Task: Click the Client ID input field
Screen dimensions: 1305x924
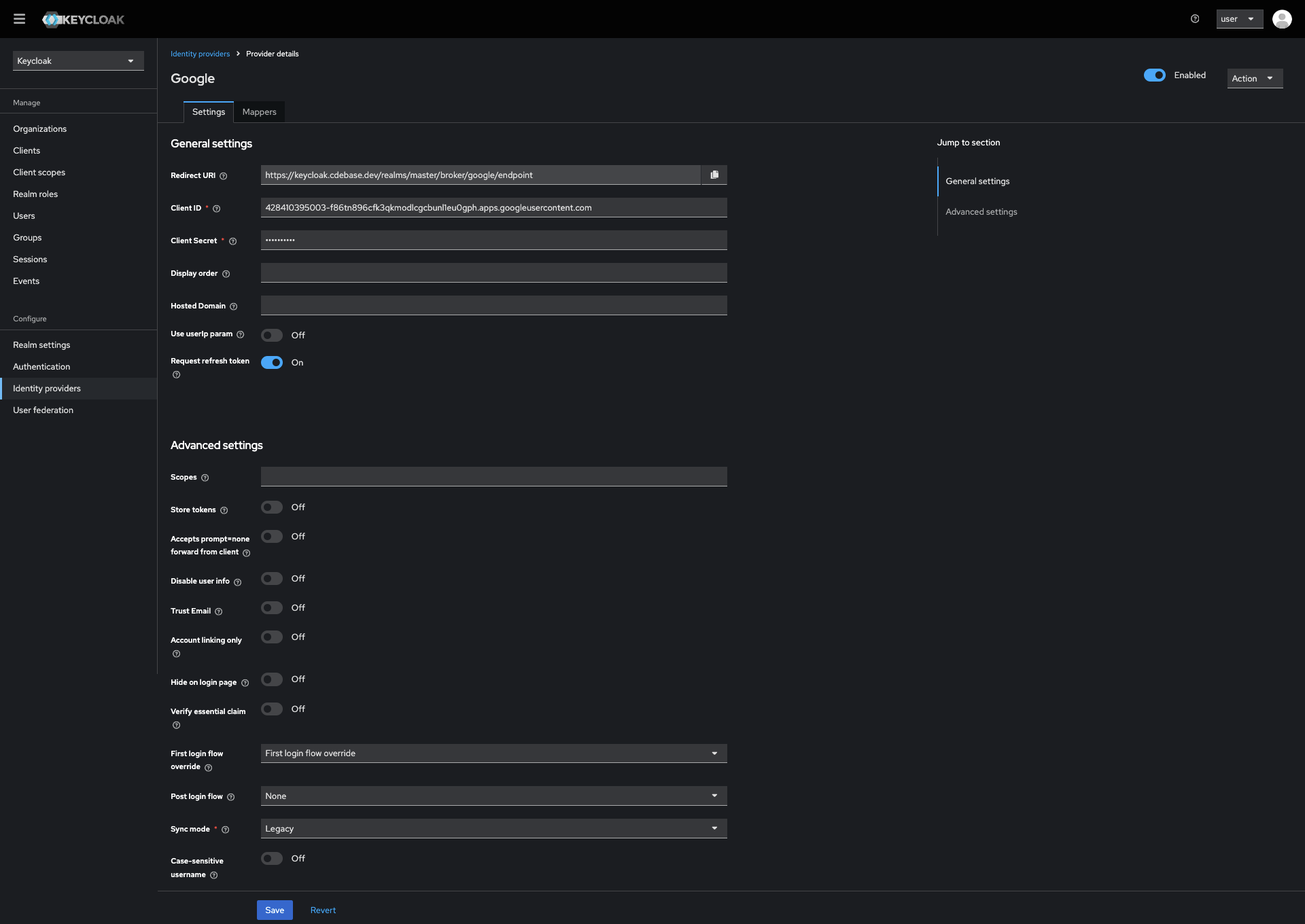Action: point(493,207)
